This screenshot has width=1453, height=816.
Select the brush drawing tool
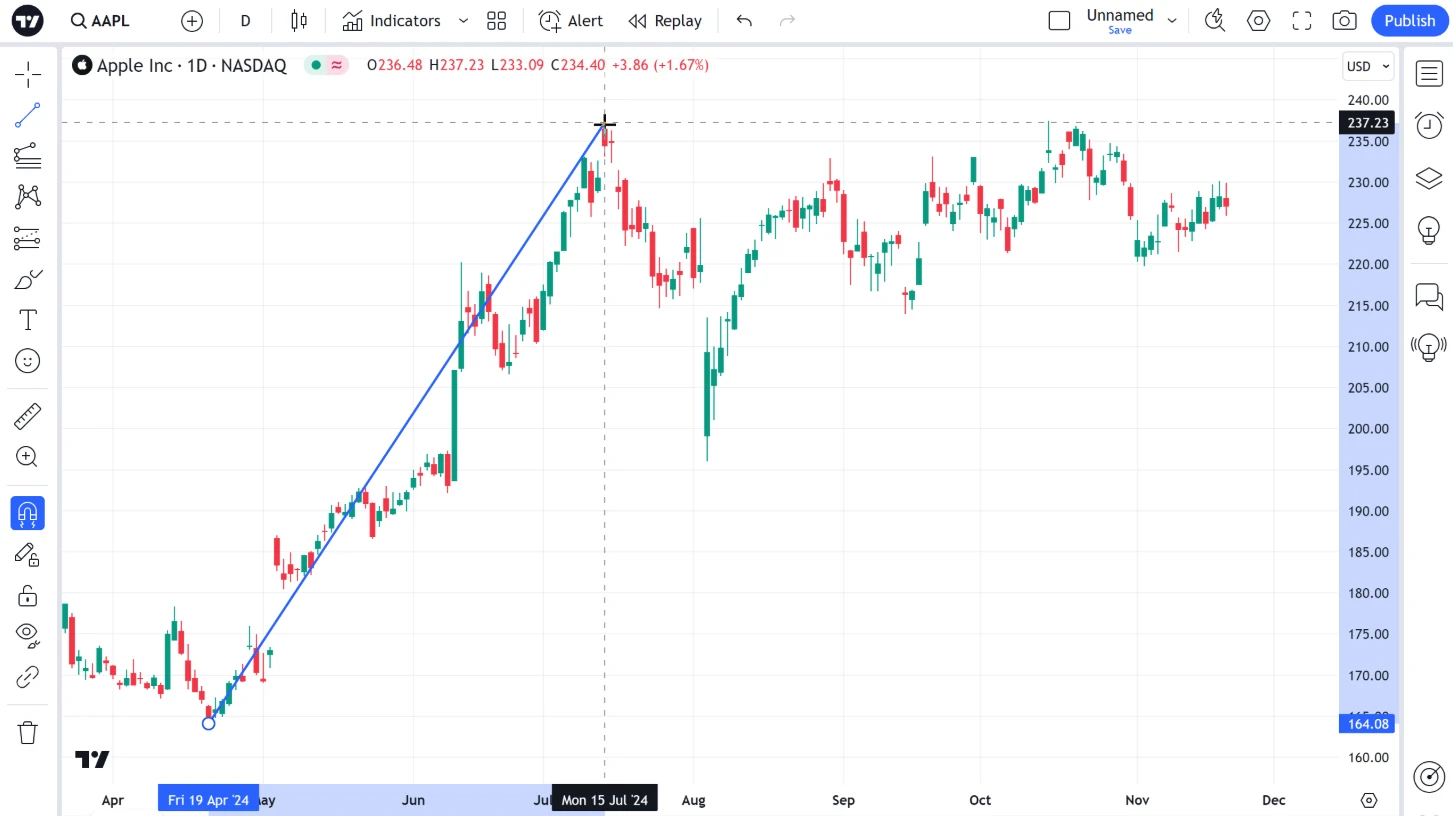(28, 279)
